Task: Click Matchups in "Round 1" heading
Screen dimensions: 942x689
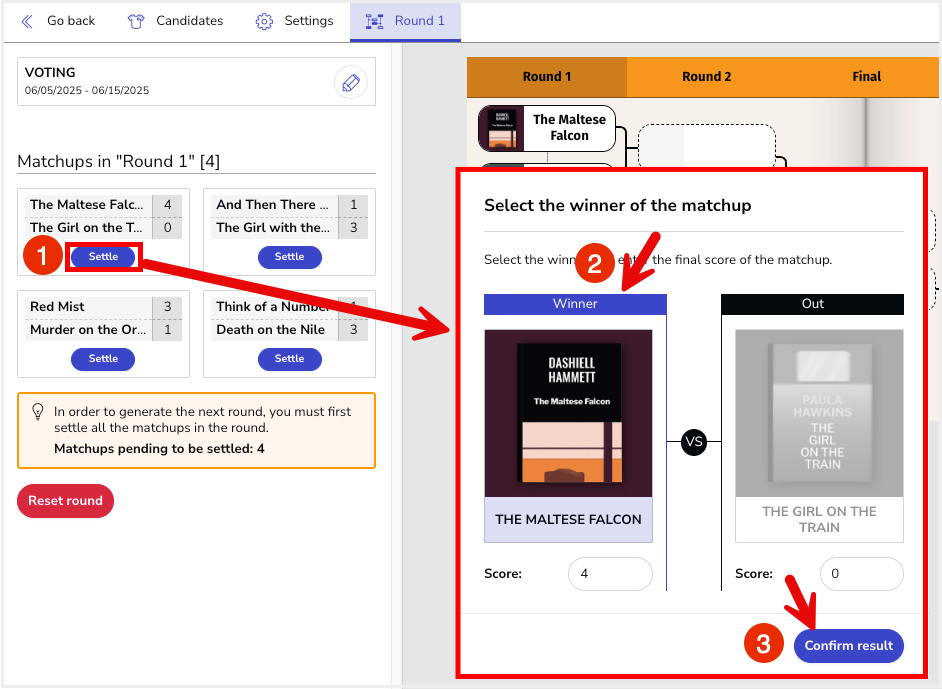Action: [x=118, y=162]
